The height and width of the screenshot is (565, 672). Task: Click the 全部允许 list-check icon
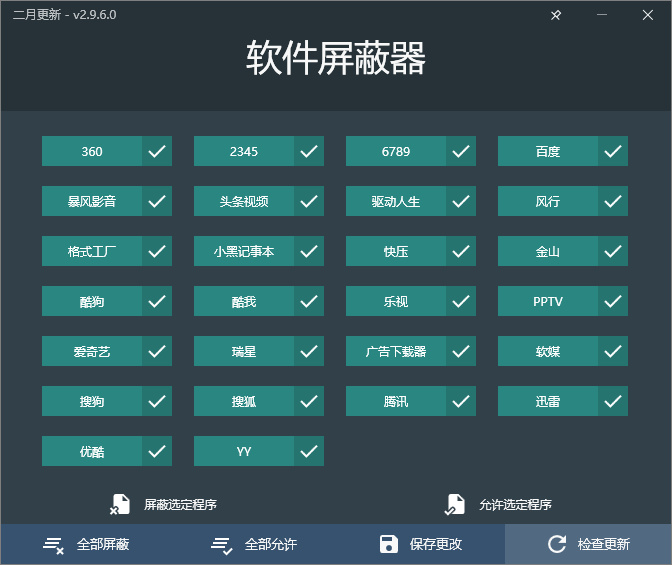click(222, 545)
